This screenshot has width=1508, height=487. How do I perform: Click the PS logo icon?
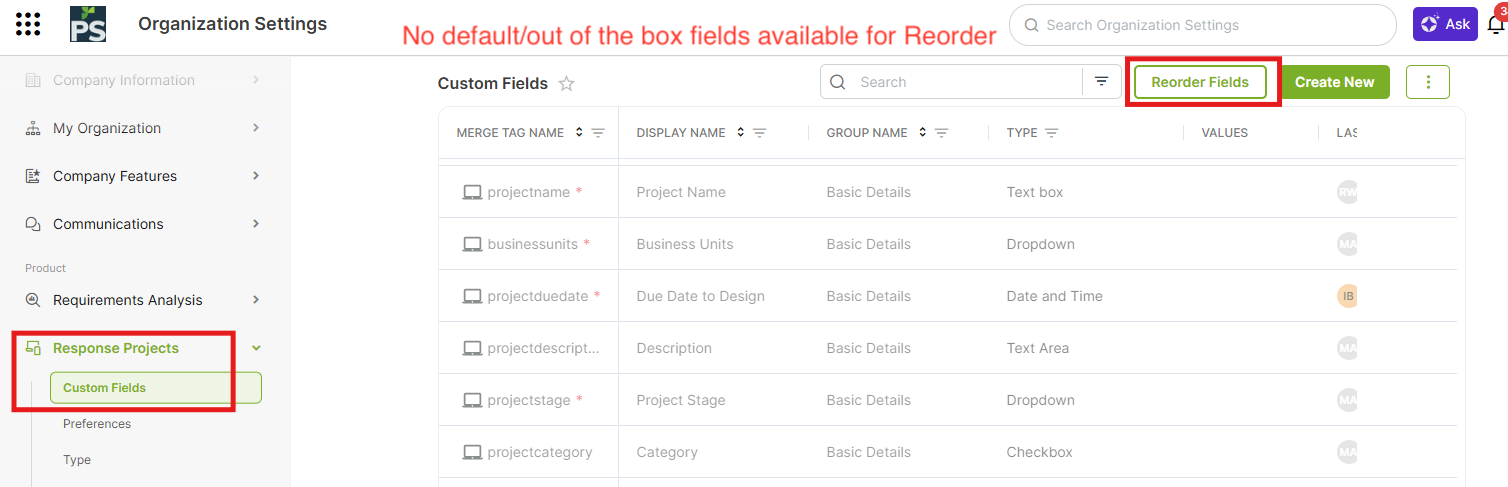click(88, 24)
